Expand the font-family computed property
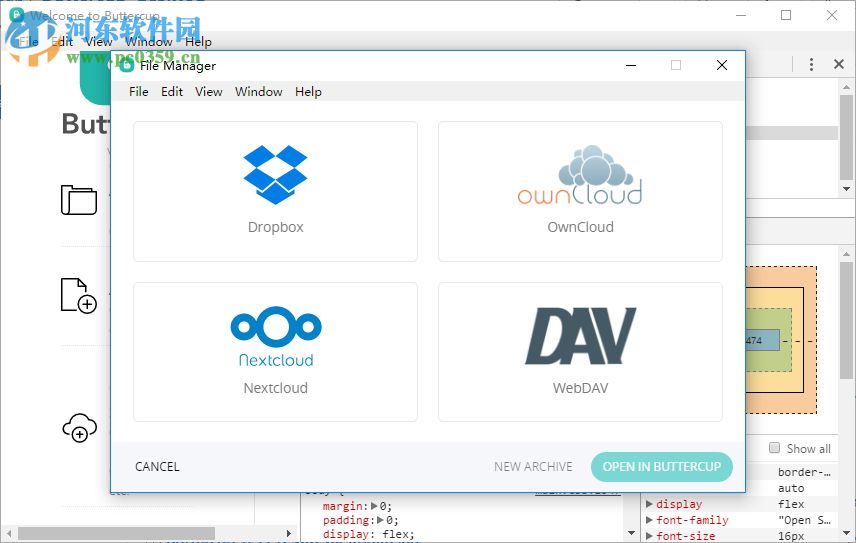 click(649, 520)
